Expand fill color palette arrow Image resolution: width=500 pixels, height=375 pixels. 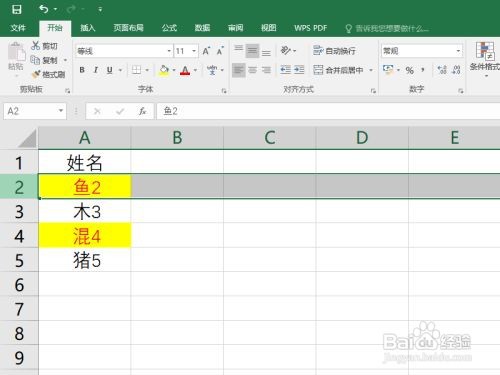click(174, 70)
